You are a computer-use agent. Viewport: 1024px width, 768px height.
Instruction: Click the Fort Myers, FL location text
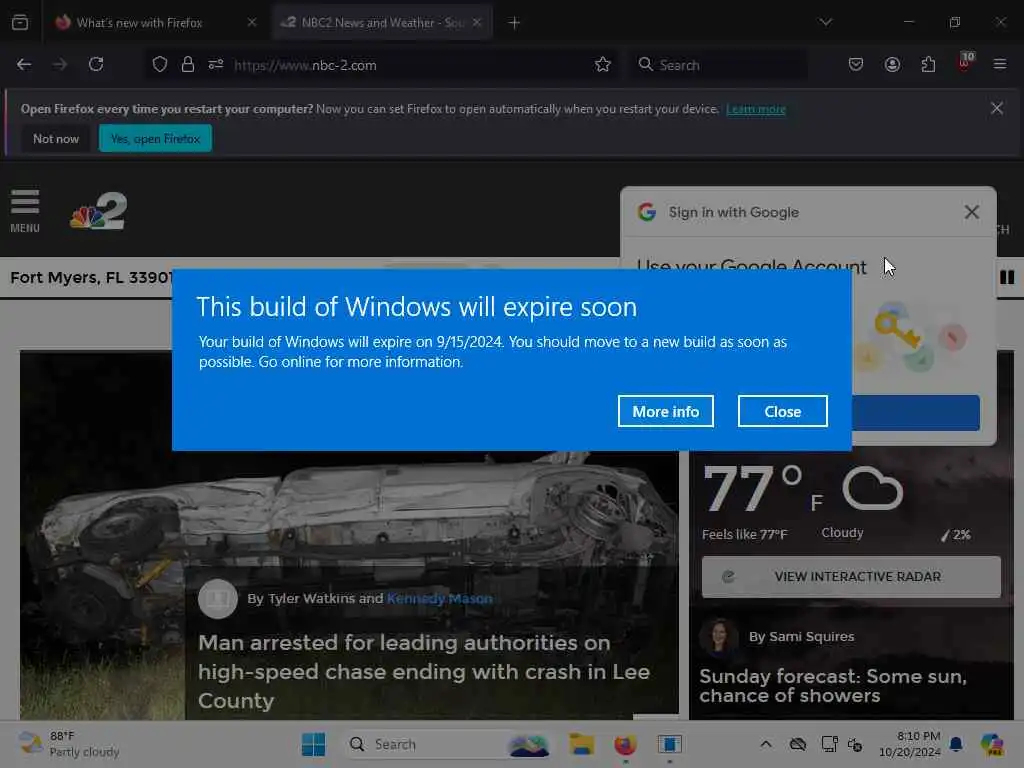90,278
